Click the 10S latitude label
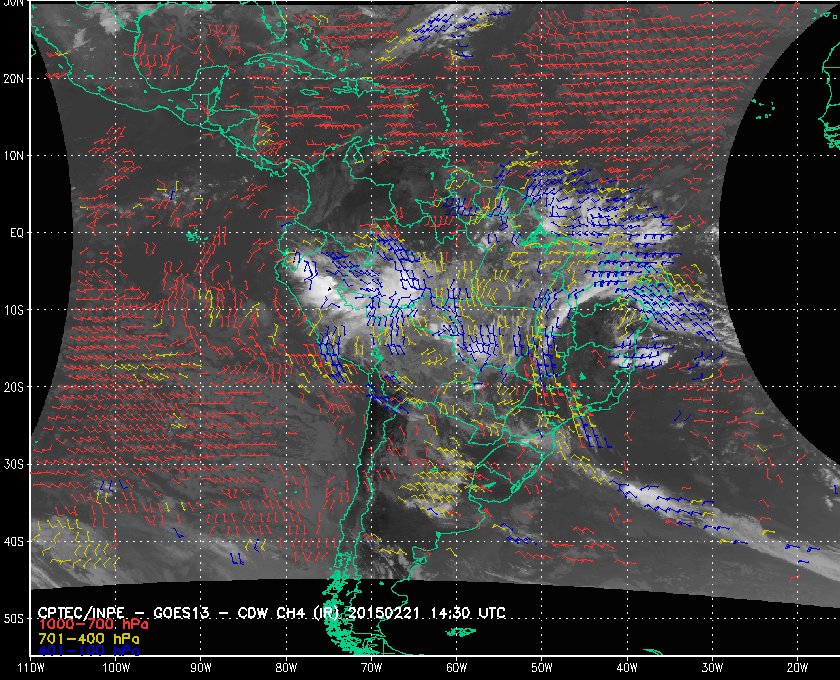This screenshot has width=840, height=680. [14, 310]
